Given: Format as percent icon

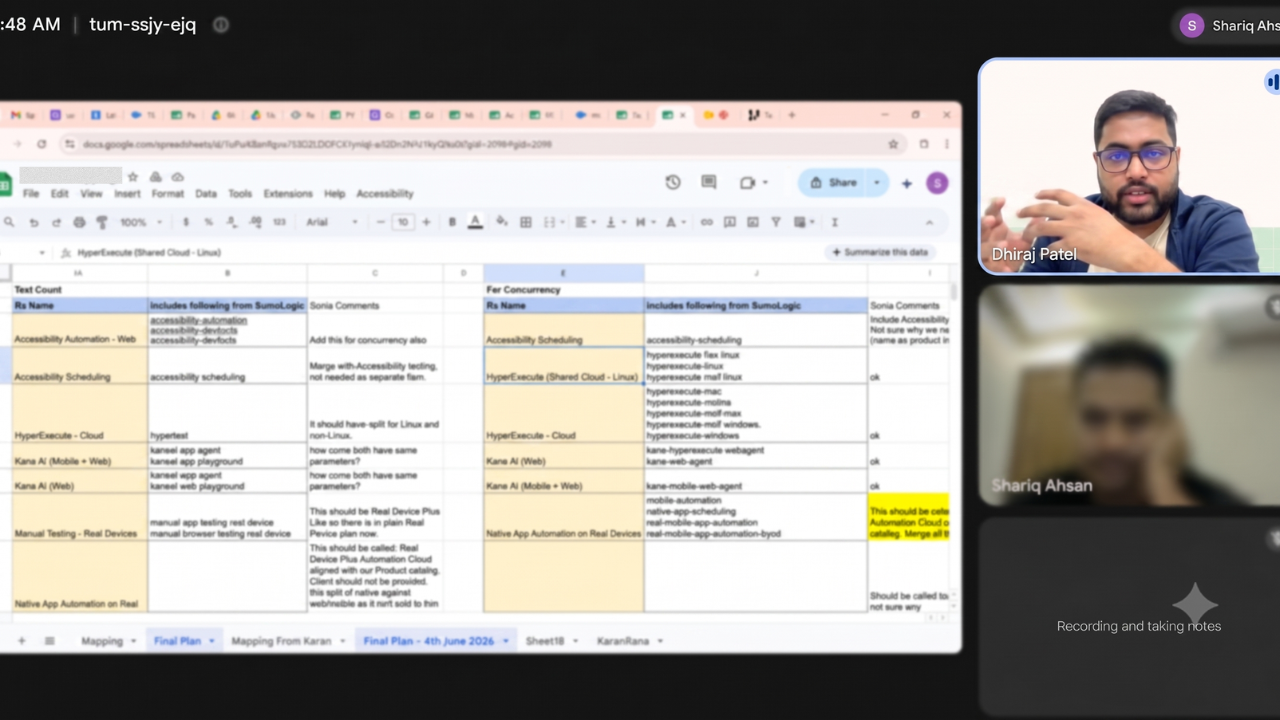Looking at the screenshot, I should [x=208, y=222].
